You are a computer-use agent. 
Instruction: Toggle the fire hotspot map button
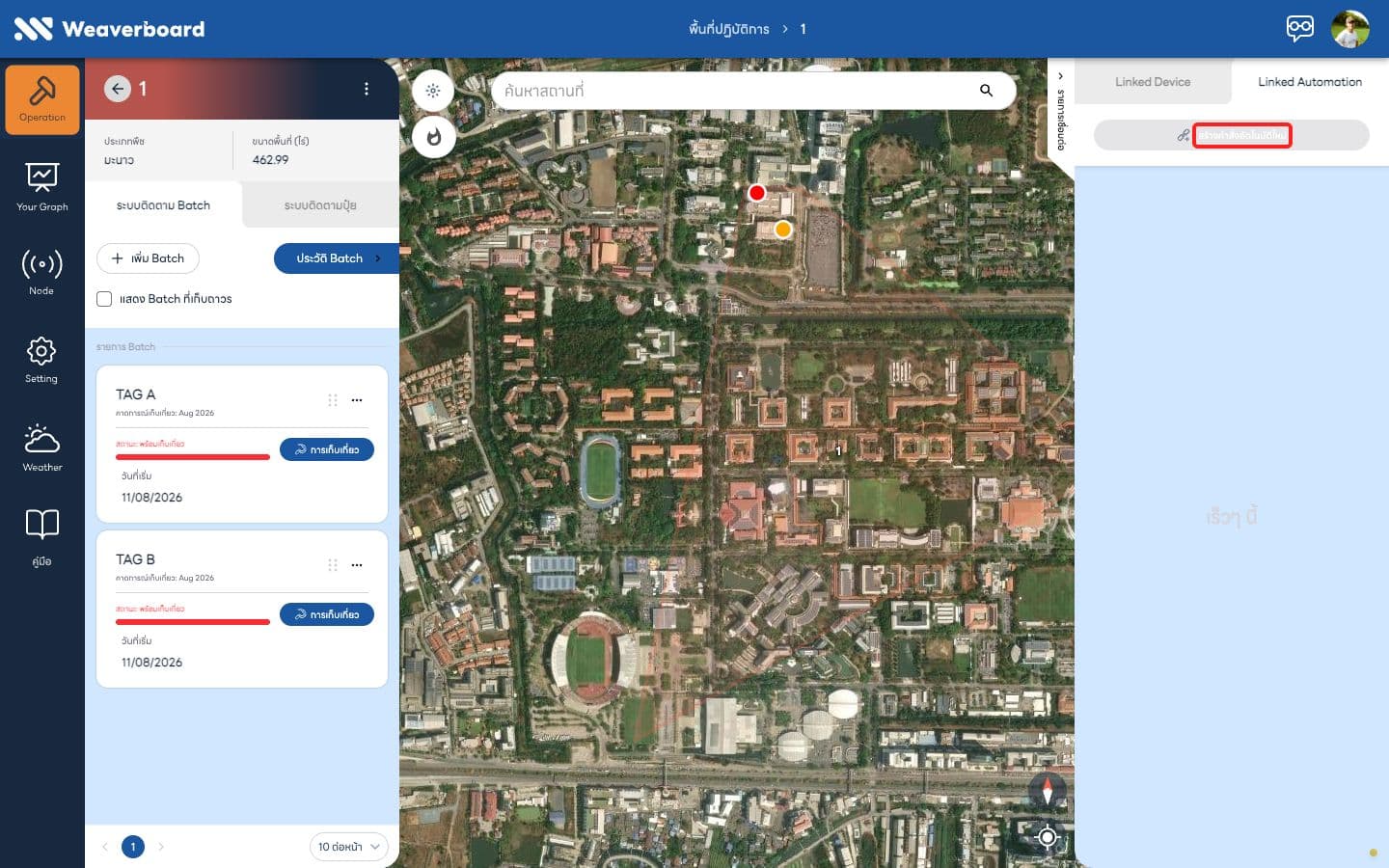(x=433, y=137)
